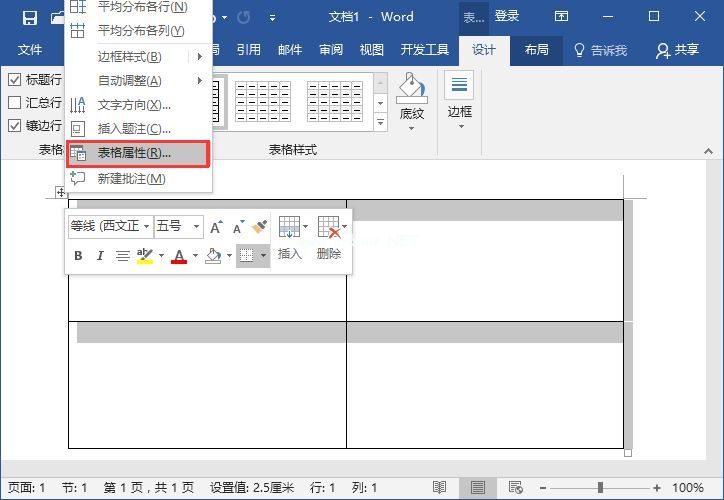This screenshot has height=500, width=724.
Task: Select 表格属性 from context menu
Action: [134, 154]
